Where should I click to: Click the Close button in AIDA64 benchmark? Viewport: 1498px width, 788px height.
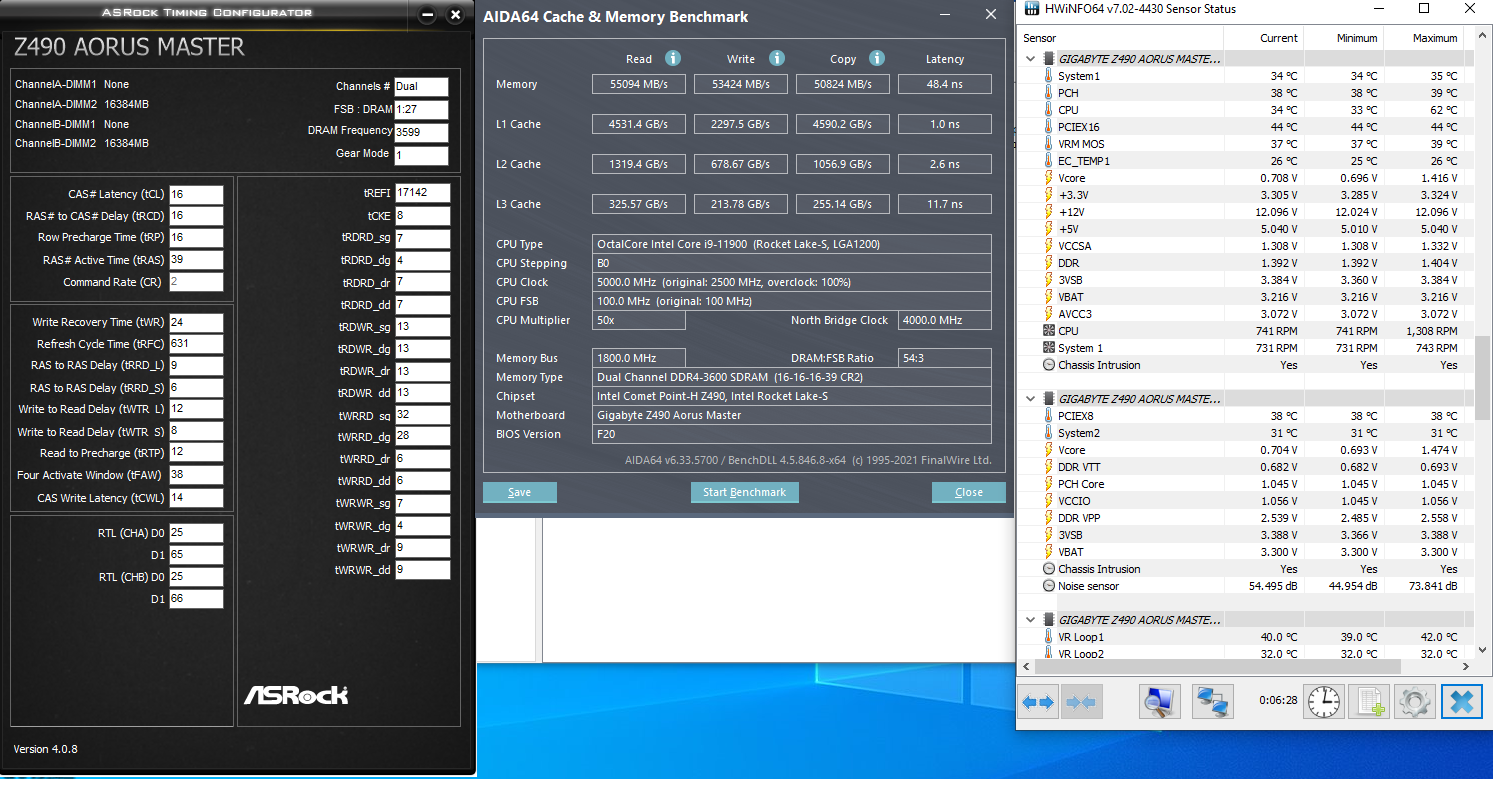(x=969, y=492)
